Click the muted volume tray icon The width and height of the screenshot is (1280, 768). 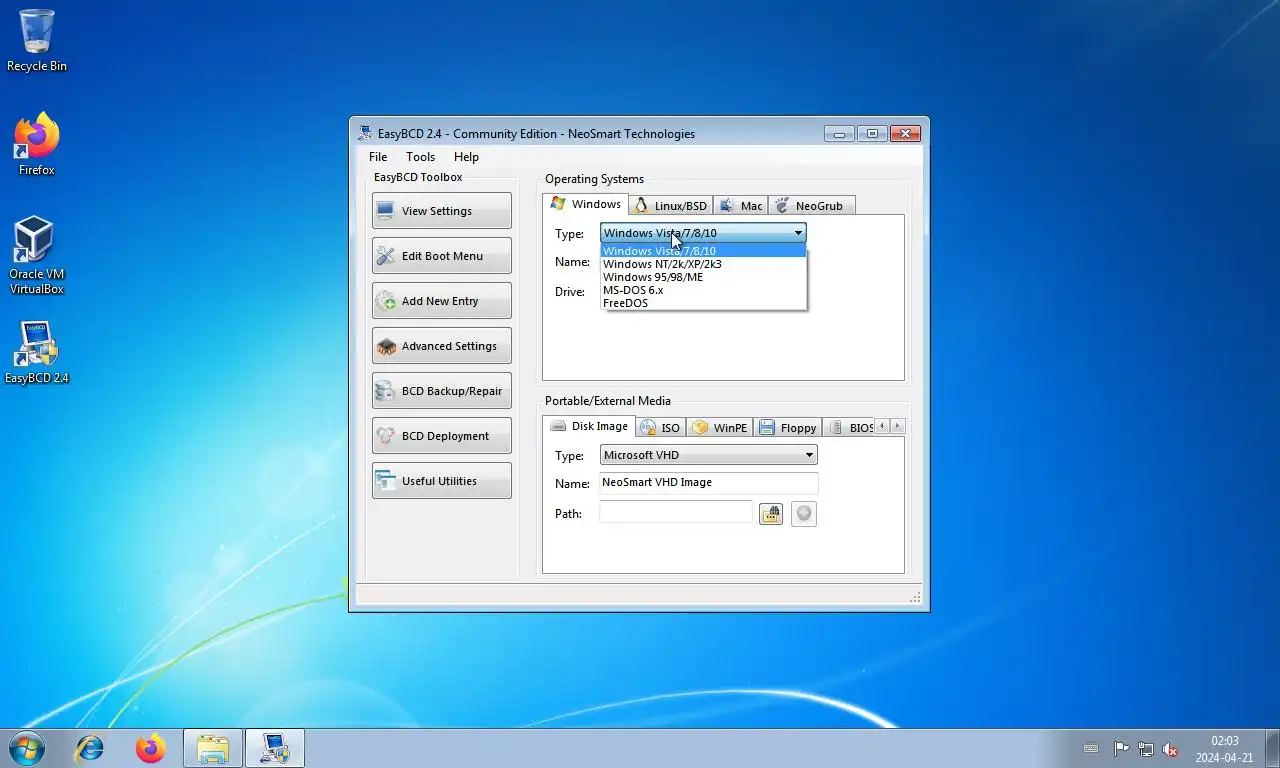click(x=1170, y=749)
